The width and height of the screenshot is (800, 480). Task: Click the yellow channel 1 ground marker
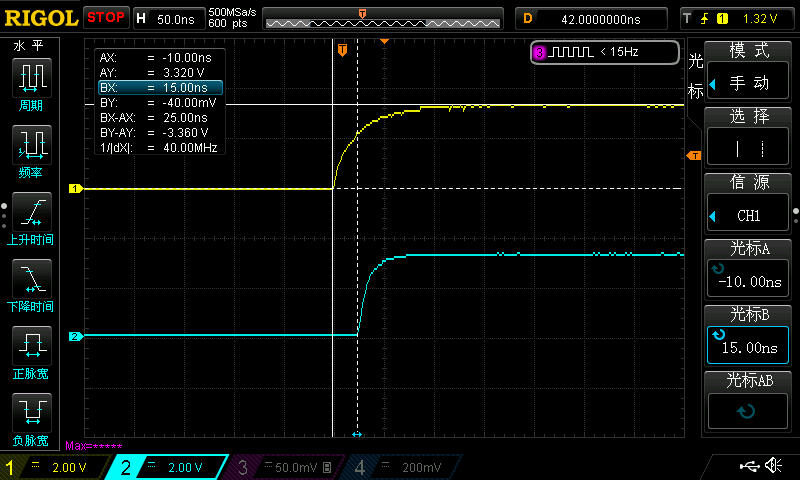[x=76, y=189]
